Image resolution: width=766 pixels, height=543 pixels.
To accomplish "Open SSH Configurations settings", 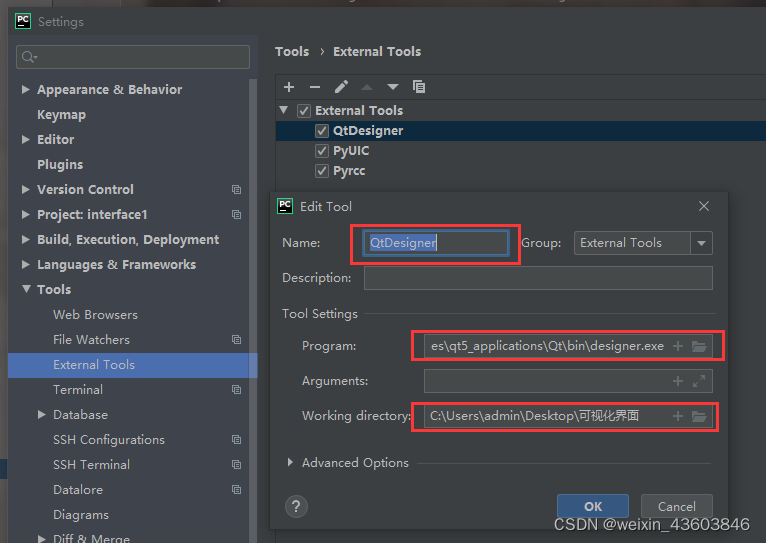I will click(109, 439).
